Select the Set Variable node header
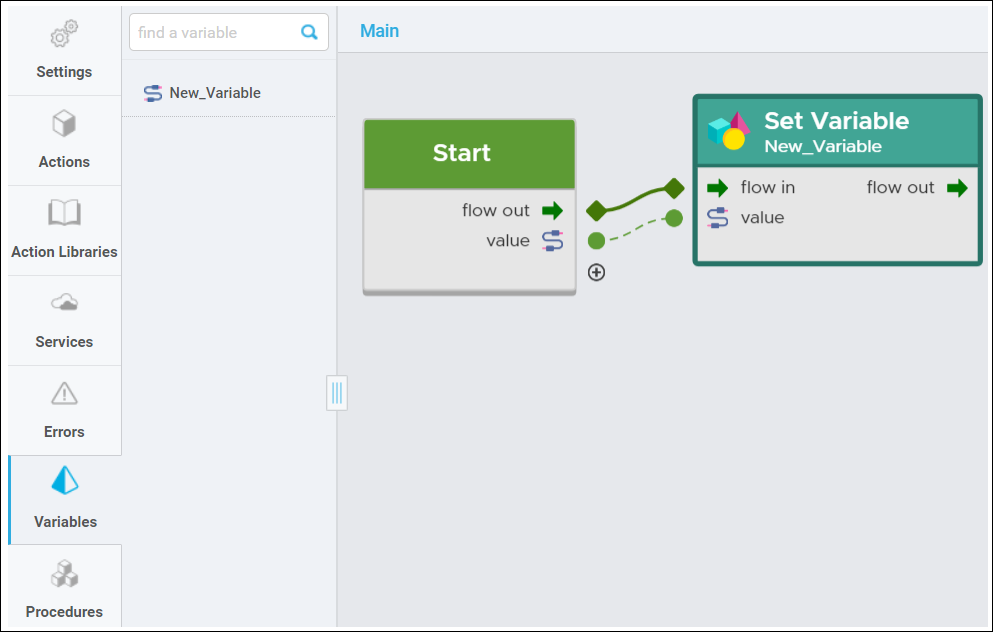The width and height of the screenshot is (993, 632). coord(837,132)
